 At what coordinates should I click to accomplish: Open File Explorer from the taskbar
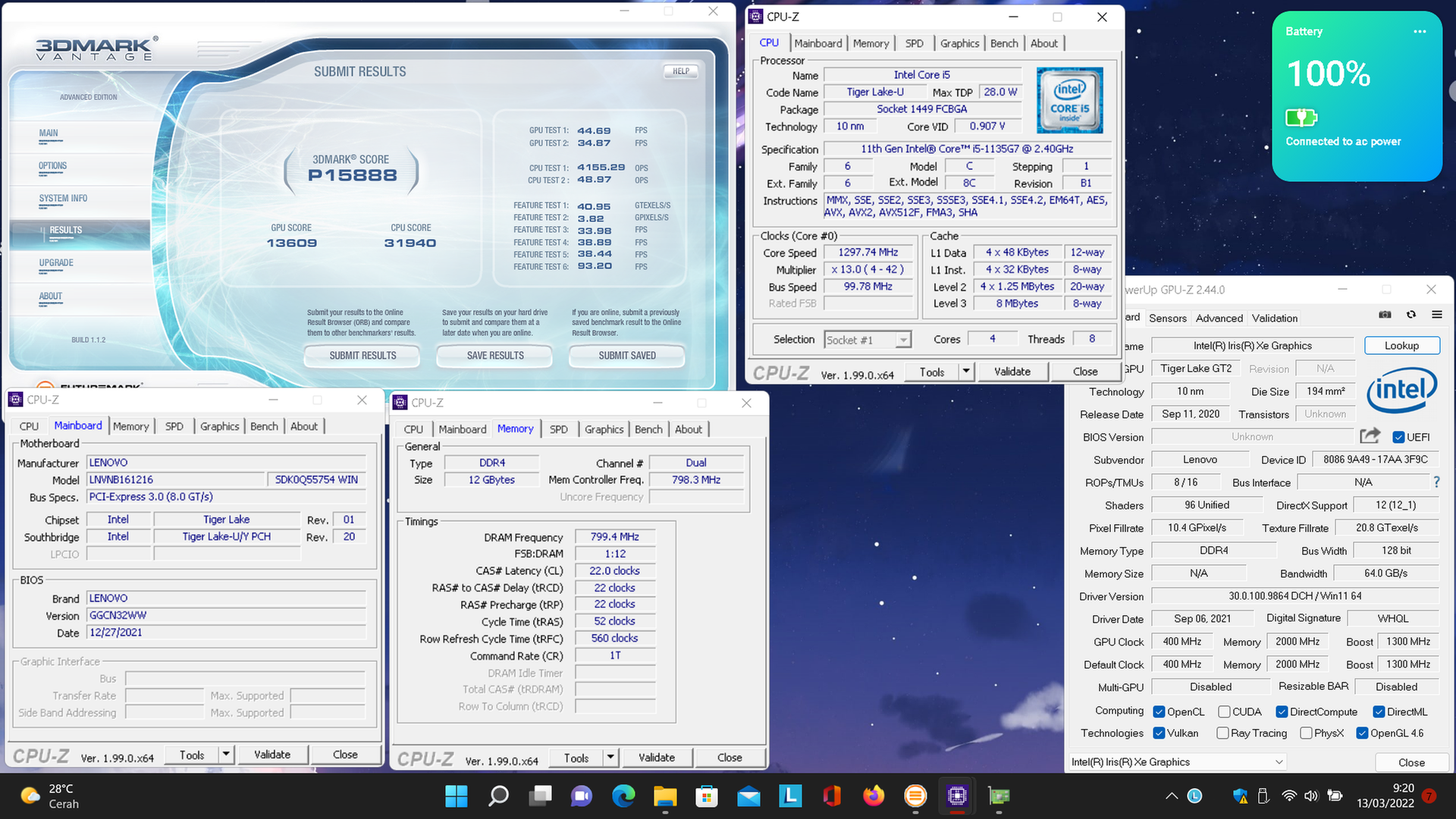[665, 795]
